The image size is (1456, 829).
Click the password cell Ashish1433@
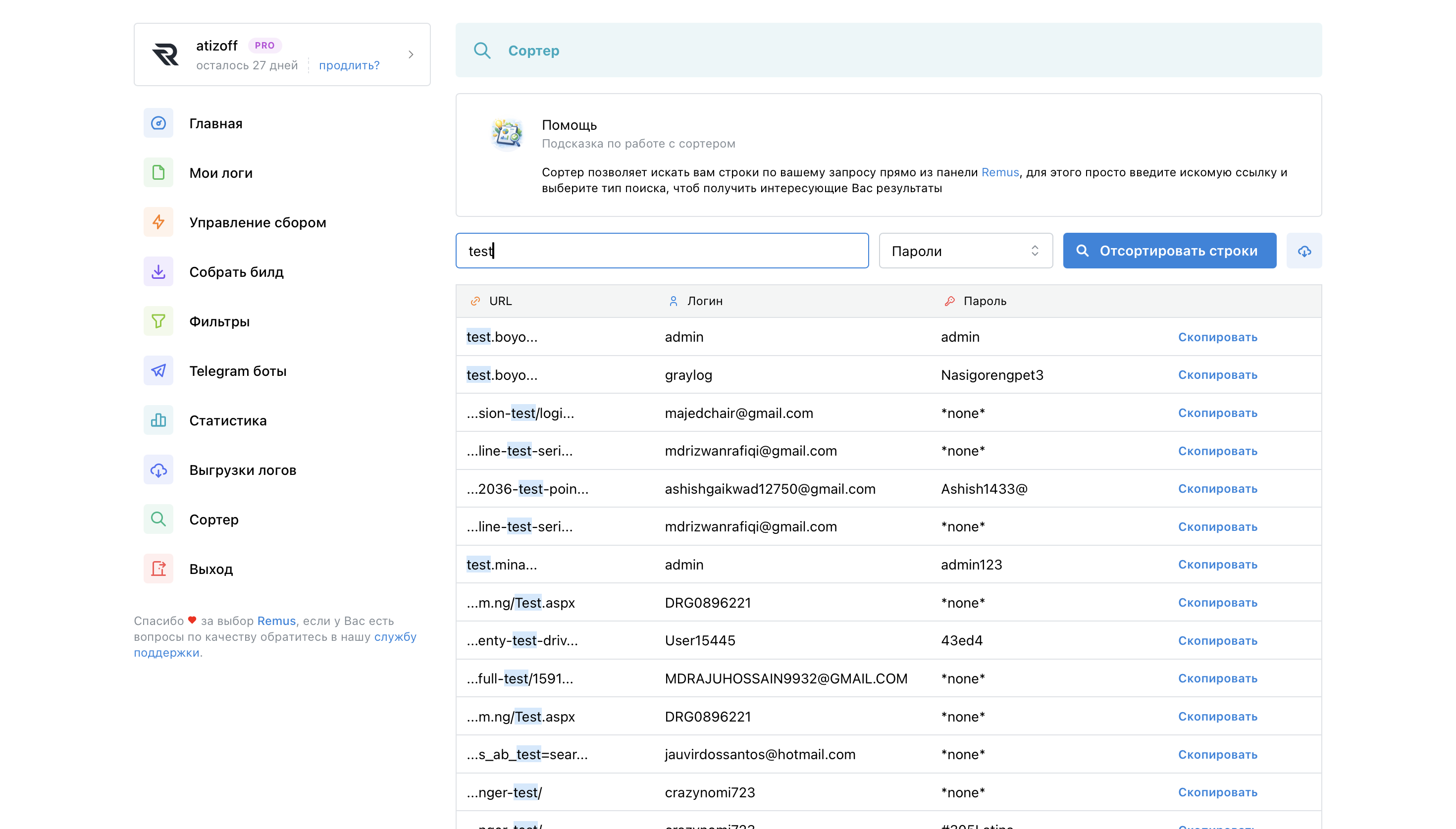pyautogui.click(x=984, y=488)
